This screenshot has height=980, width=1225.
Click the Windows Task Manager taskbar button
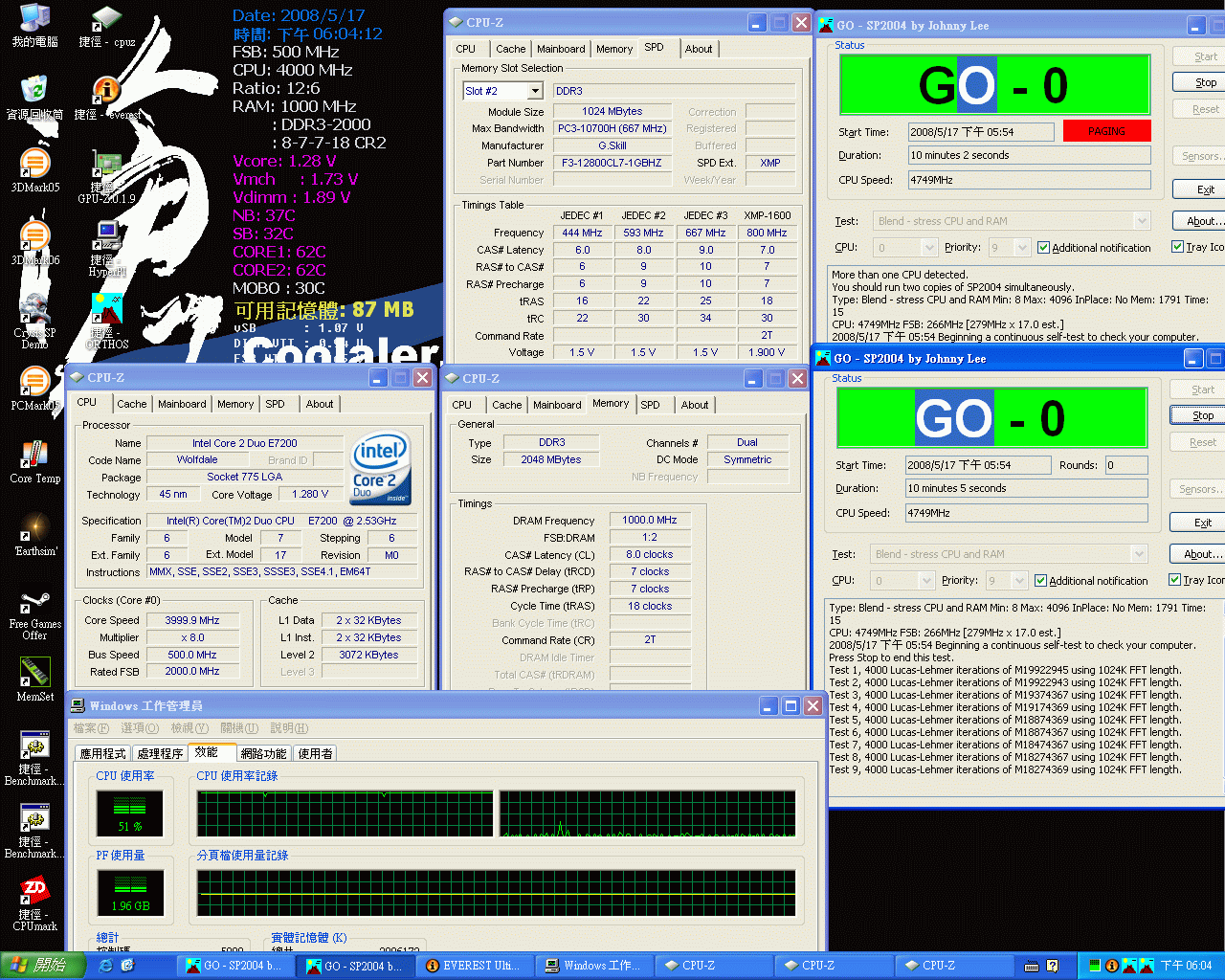coord(593,966)
